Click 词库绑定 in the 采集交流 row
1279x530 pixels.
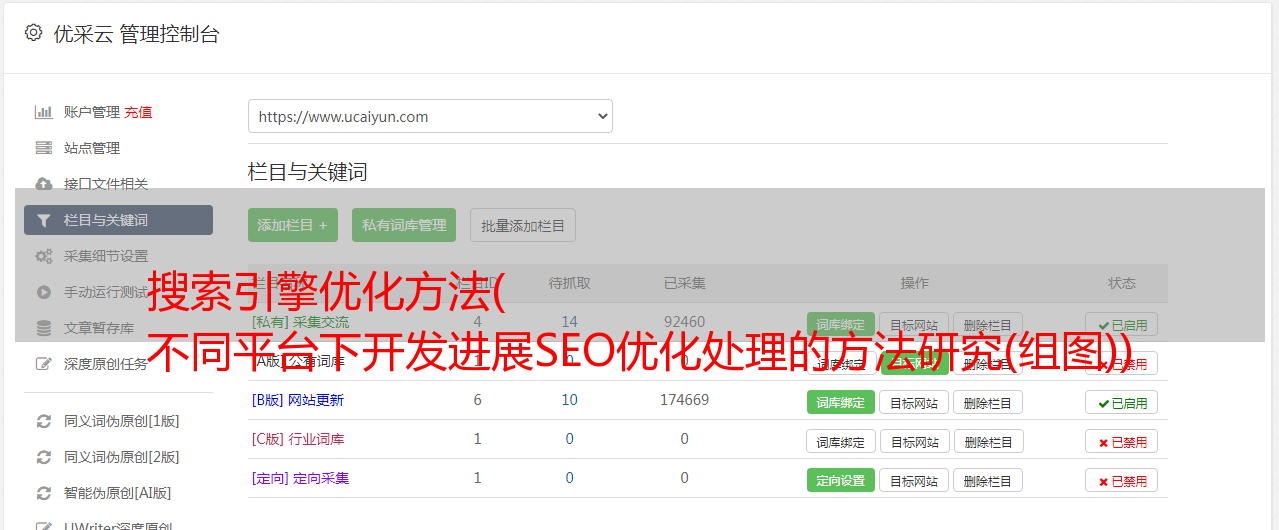tap(841, 324)
